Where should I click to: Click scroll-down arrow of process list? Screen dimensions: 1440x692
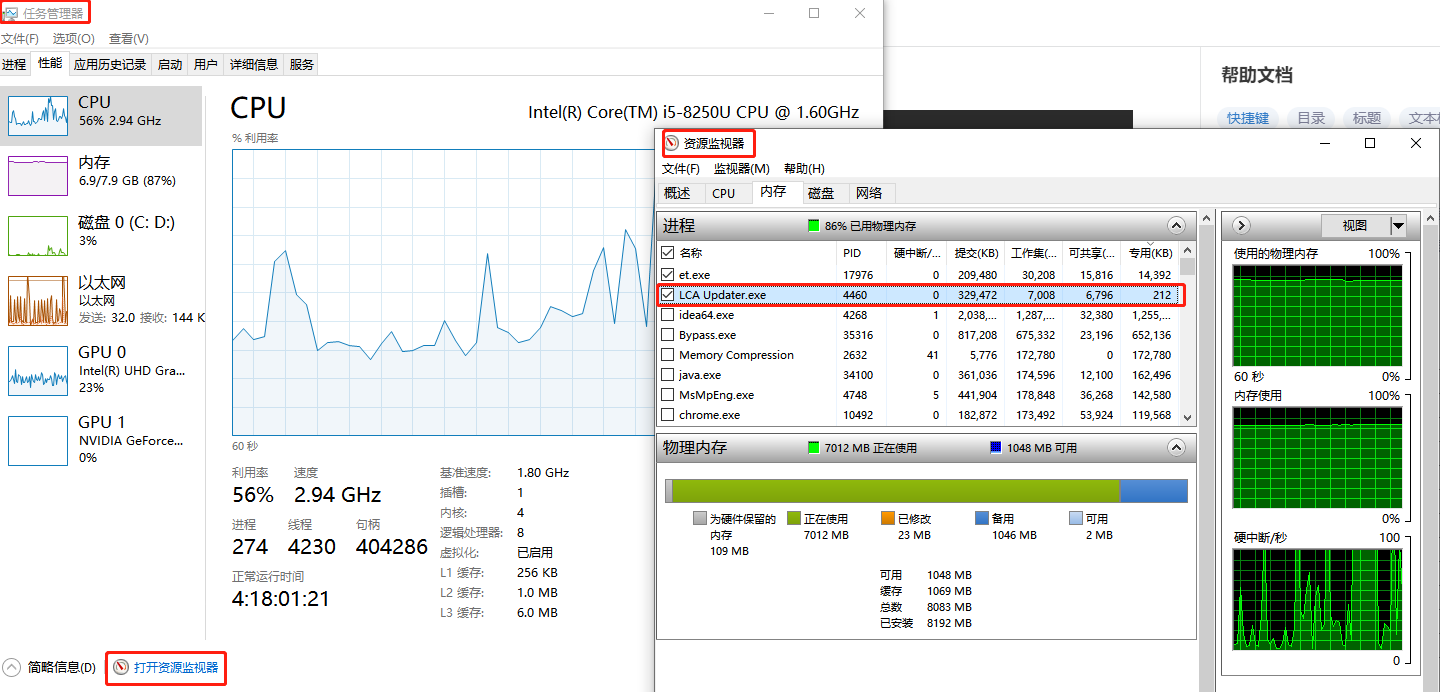pos(1187,416)
